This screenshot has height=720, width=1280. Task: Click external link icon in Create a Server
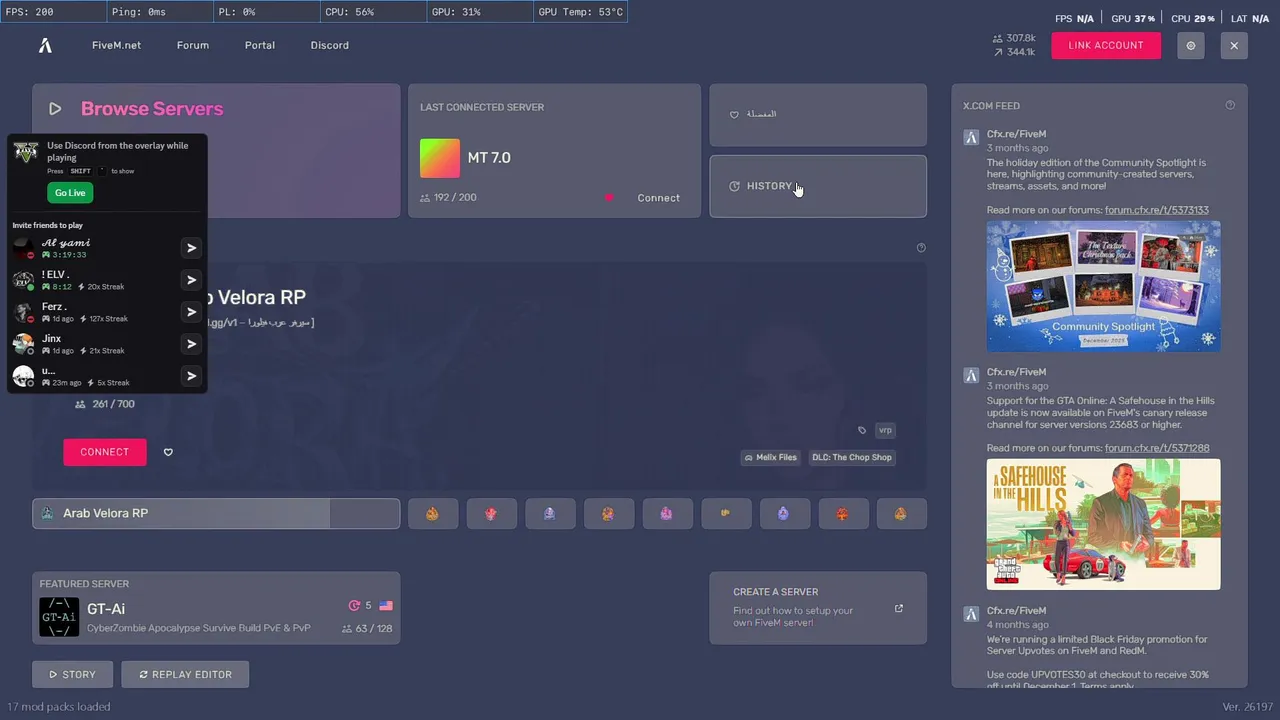point(898,608)
